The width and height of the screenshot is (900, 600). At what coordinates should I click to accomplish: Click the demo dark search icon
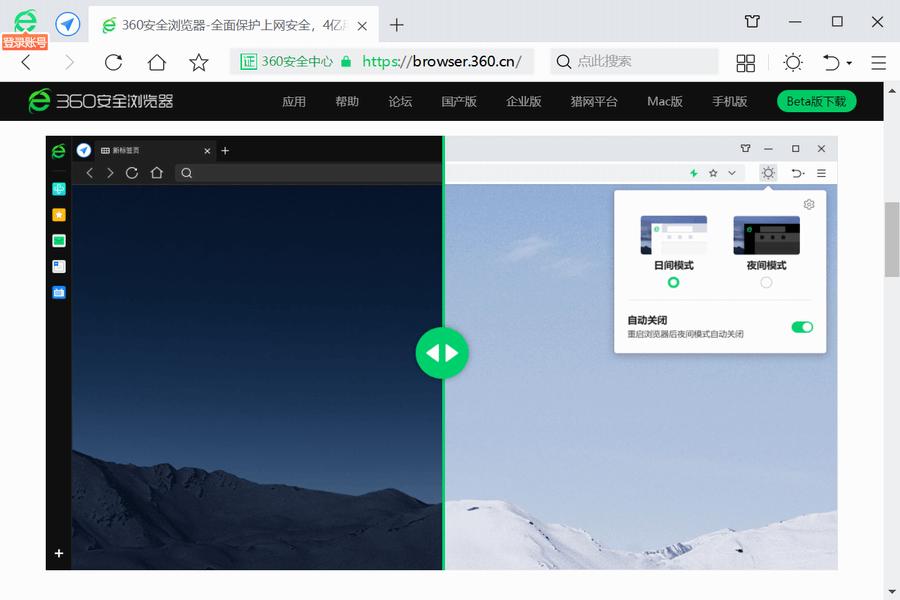(x=187, y=173)
